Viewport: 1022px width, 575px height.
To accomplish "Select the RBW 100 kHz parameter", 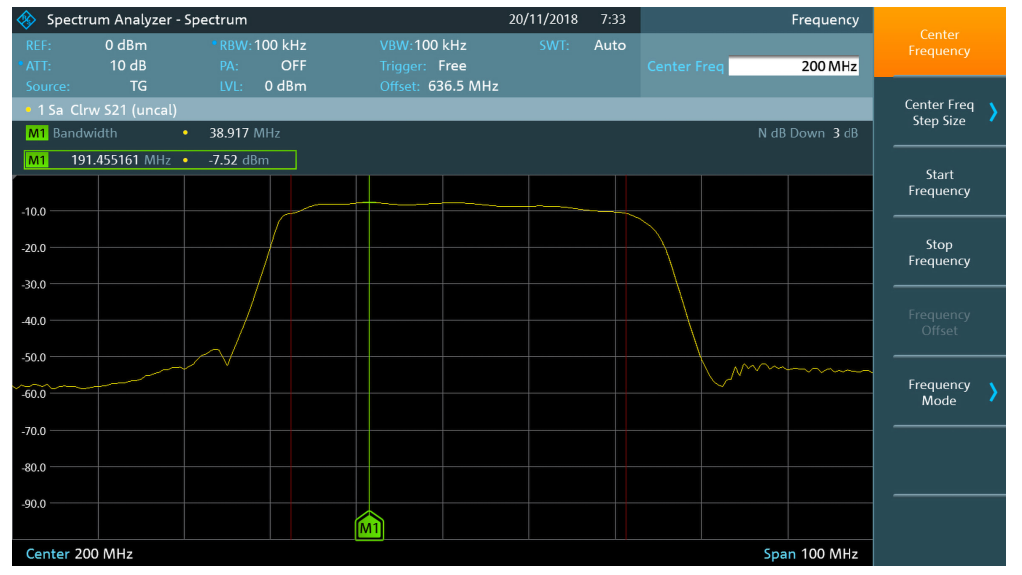I will click(x=279, y=45).
